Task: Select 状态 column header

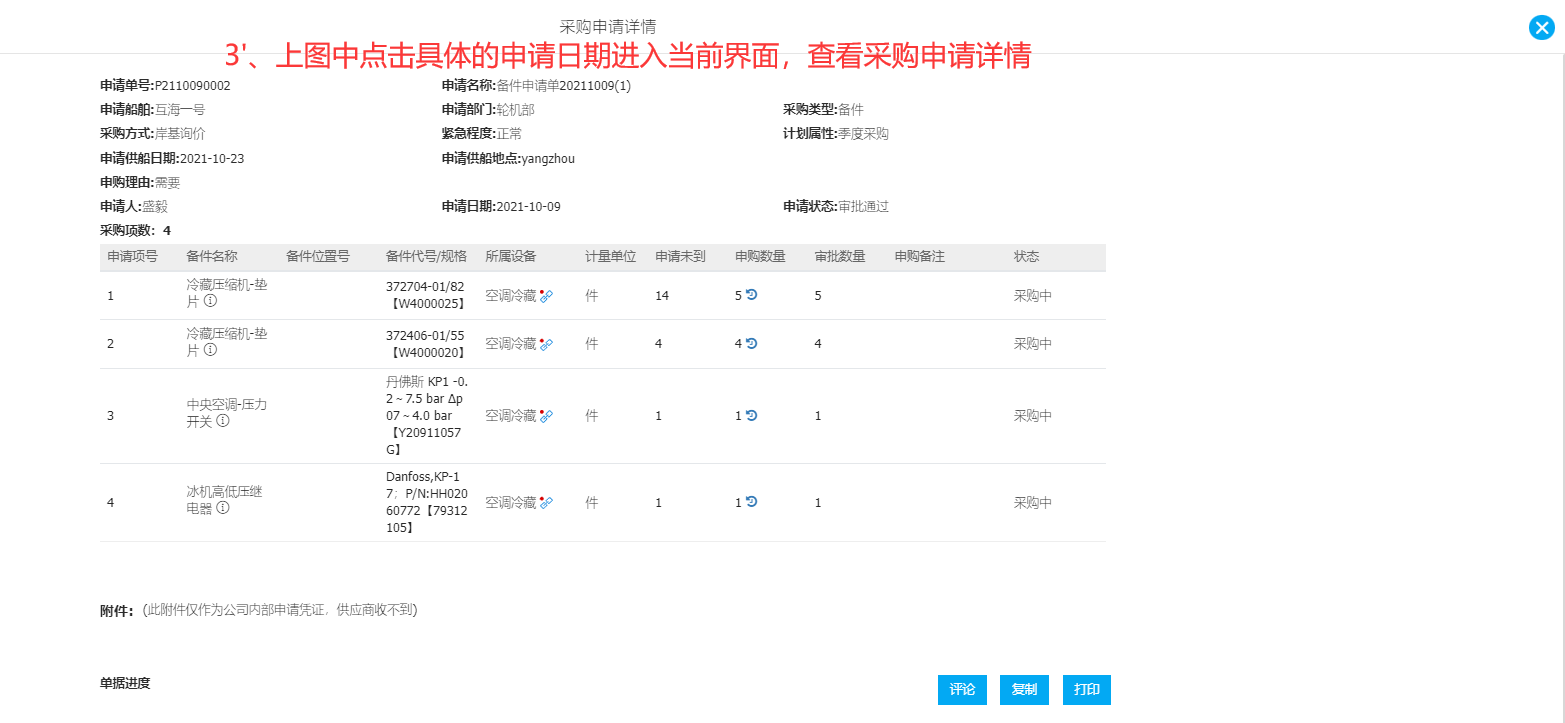Action: pyautogui.click(x=1027, y=257)
